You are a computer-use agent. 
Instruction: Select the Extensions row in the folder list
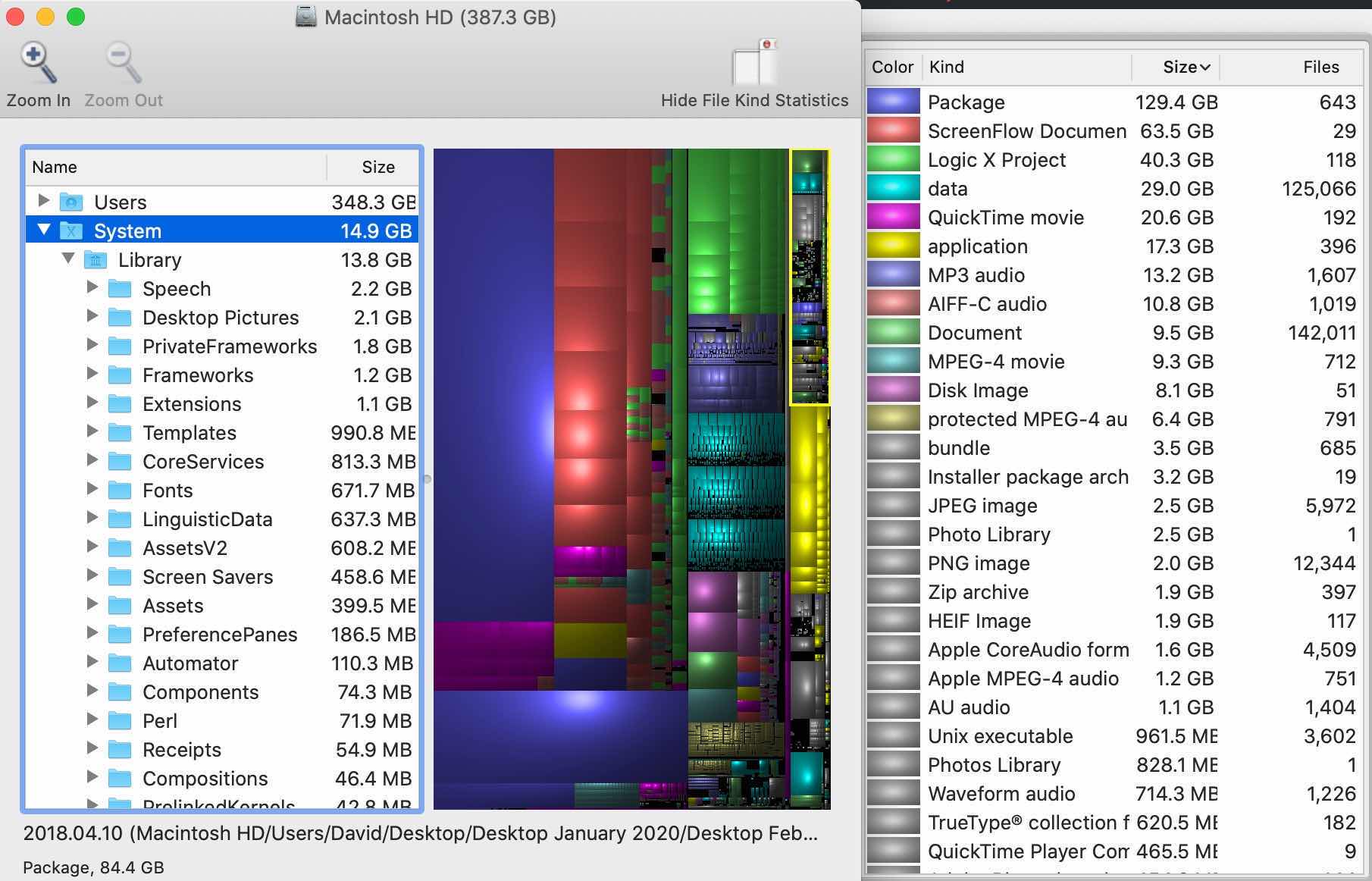192,403
